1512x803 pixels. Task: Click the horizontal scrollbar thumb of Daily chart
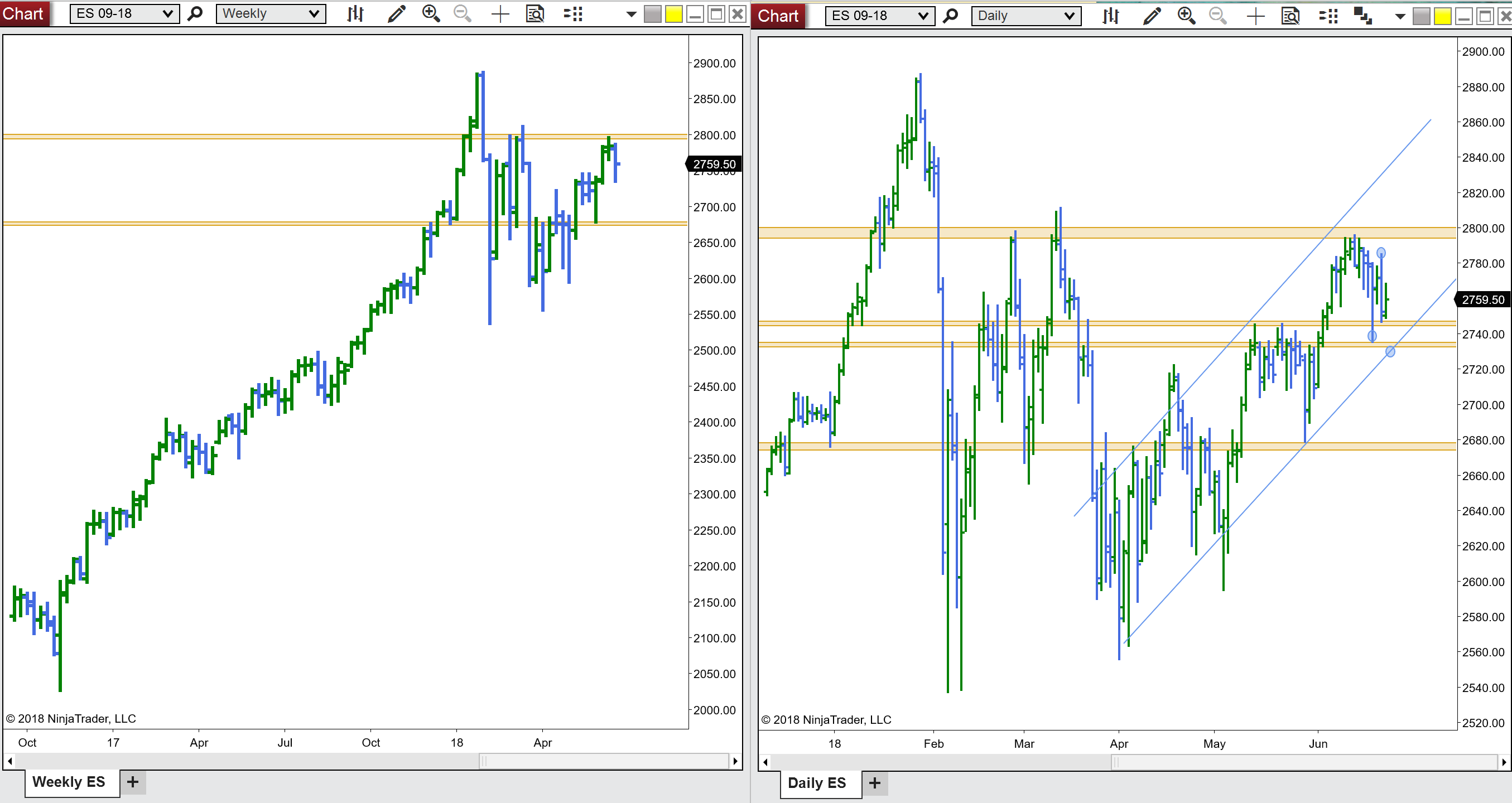1304,762
